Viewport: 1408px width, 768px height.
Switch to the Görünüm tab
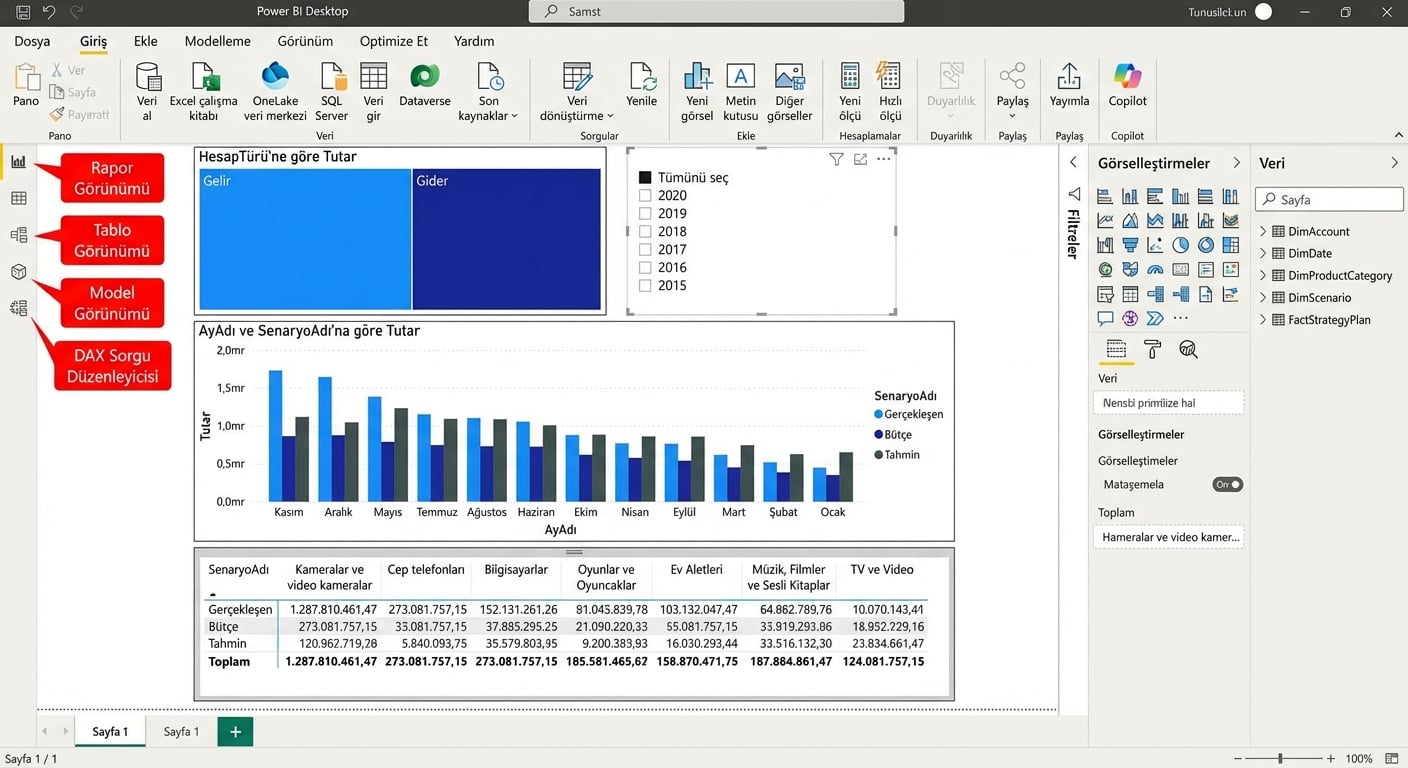pos(304,41)
